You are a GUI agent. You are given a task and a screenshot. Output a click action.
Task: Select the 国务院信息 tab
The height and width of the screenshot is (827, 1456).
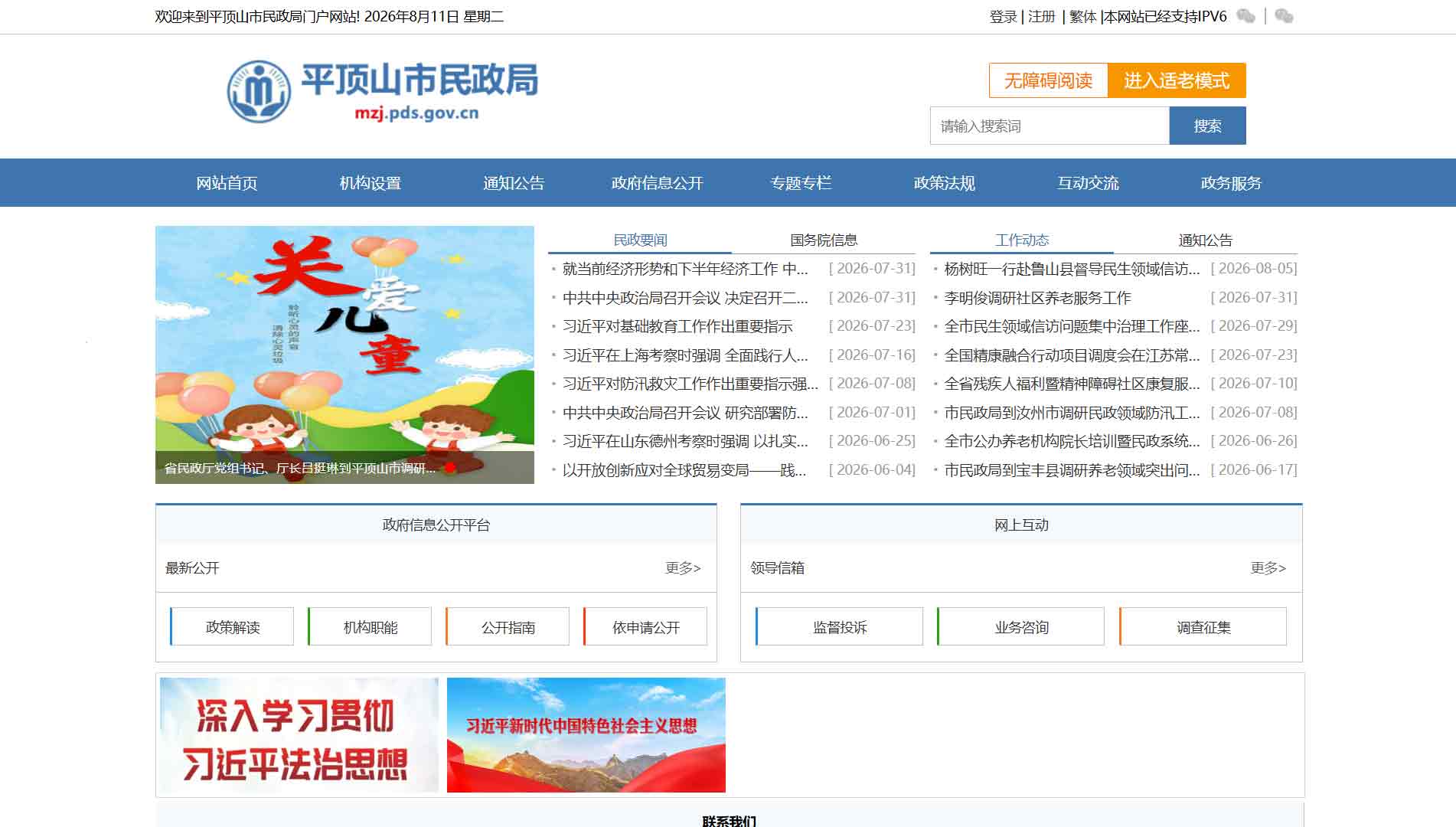click(x=824, y=240)
